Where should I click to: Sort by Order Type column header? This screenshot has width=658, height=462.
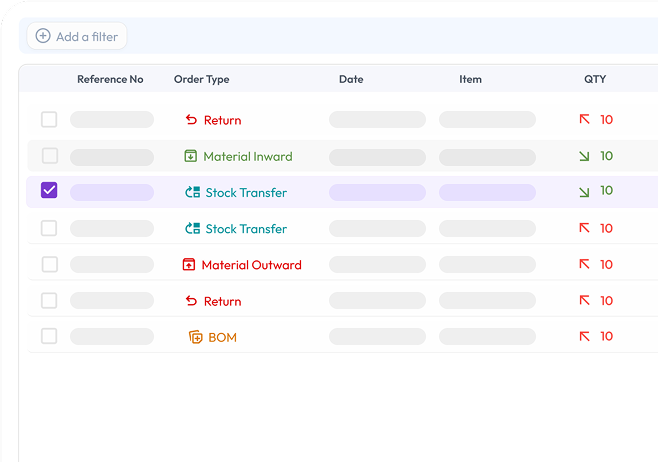click(x=201, y=79)
